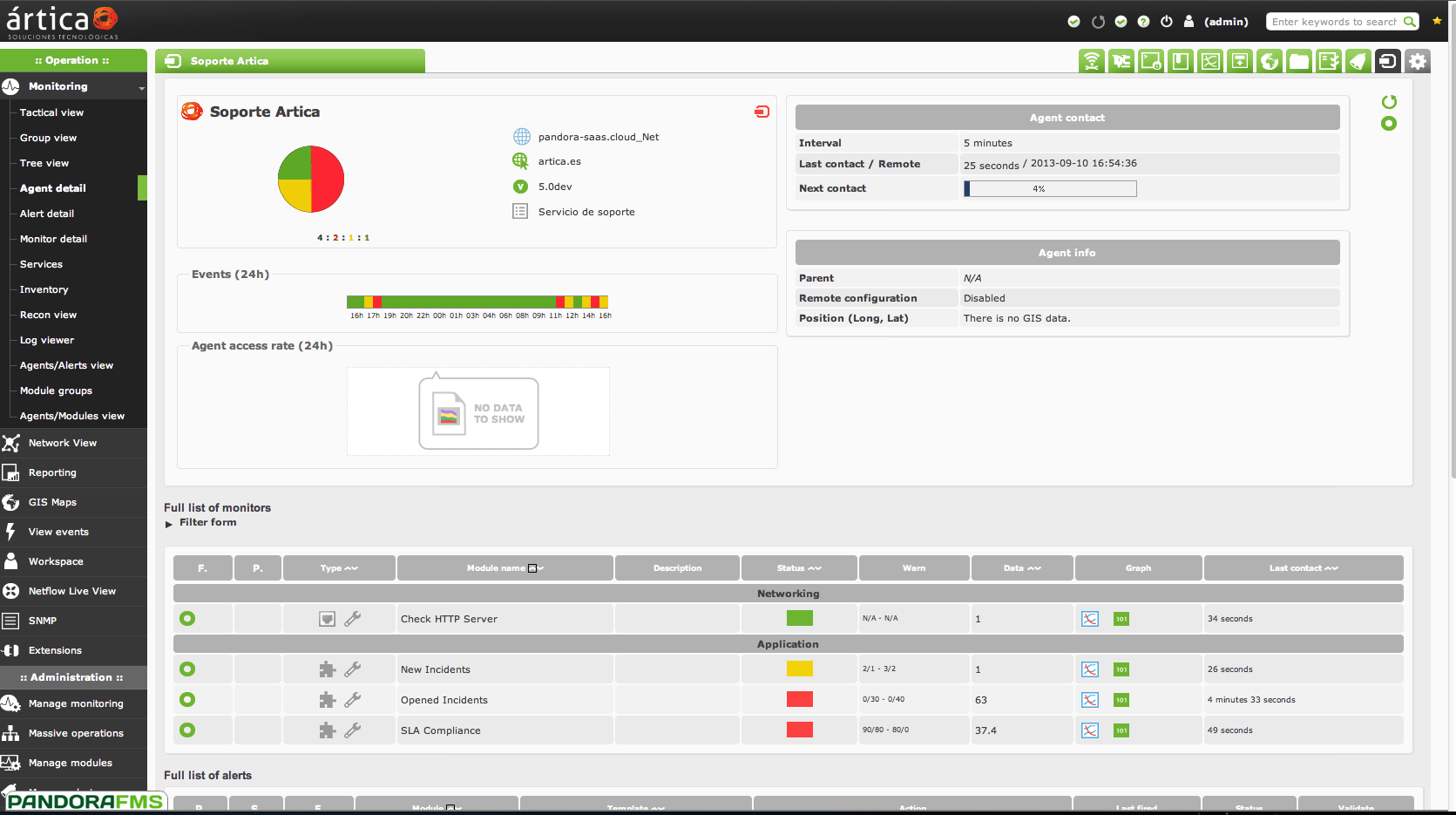Click the wrench icon for Check HTTP Server
Image resolution: width=1456 pixels, height=815 pixels.
click(x=352, y=619)
